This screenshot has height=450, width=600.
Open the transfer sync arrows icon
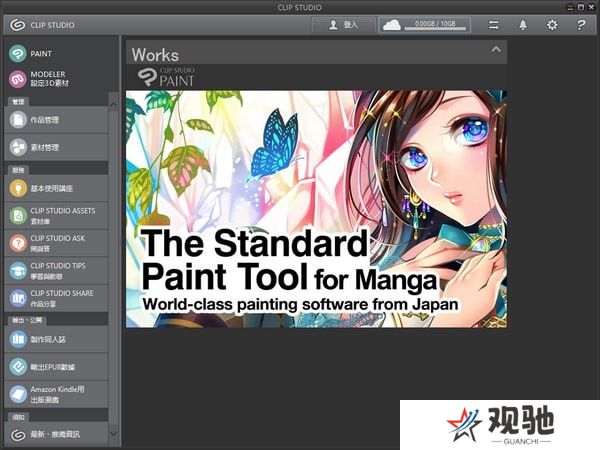click(494, 25)
